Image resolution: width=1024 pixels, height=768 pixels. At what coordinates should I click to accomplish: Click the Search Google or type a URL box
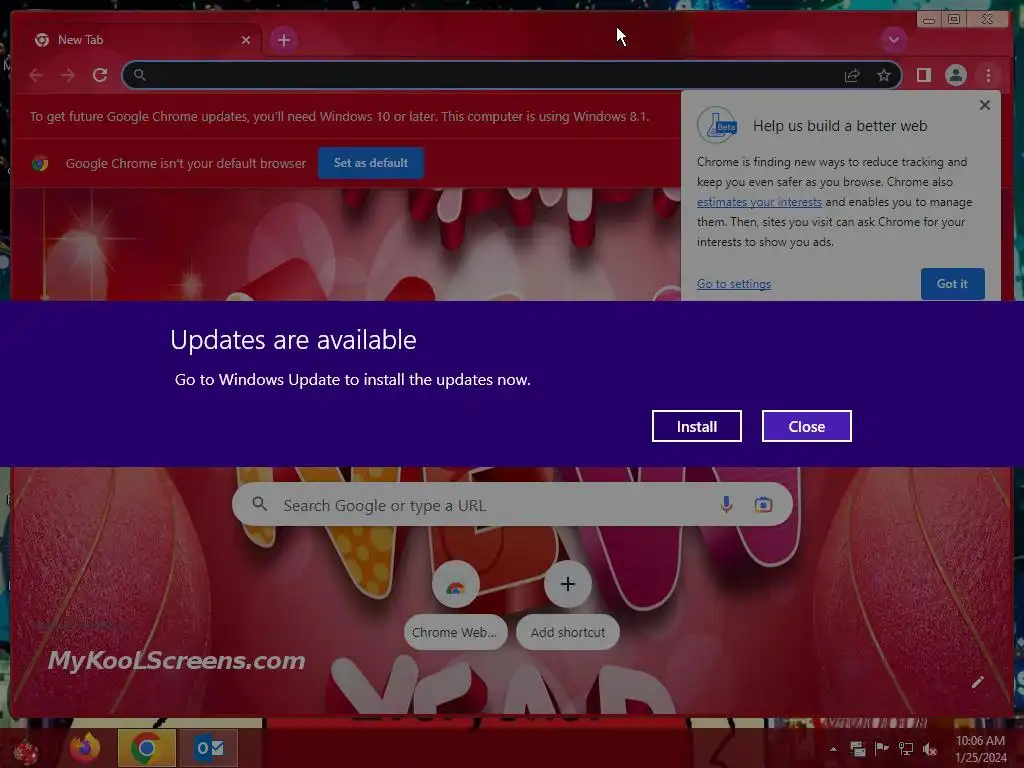tap(512, 505)
